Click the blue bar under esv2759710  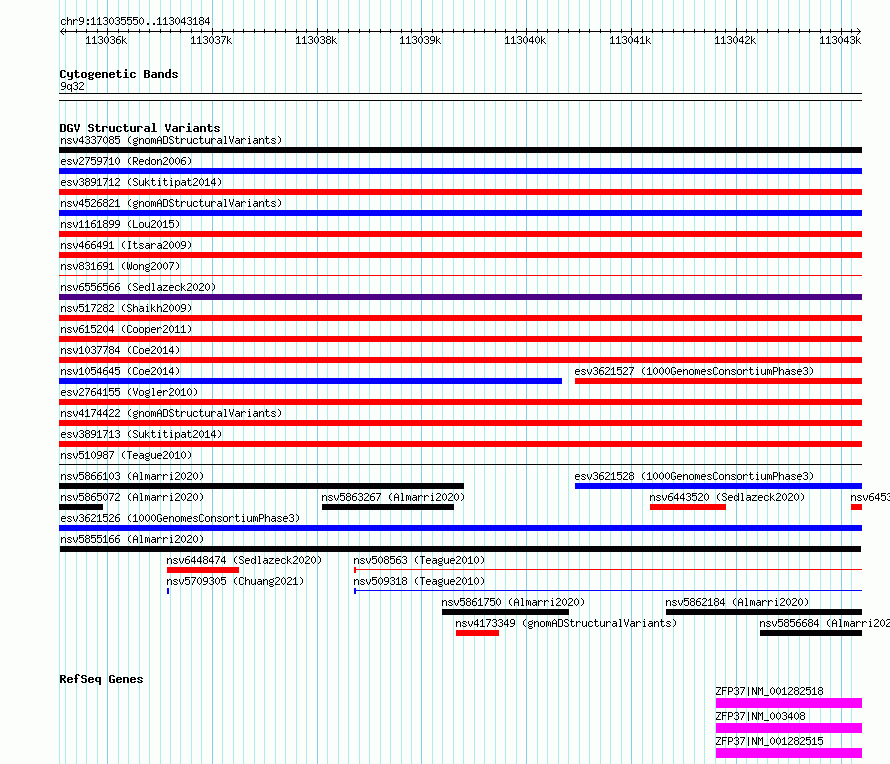click(460, 171)
